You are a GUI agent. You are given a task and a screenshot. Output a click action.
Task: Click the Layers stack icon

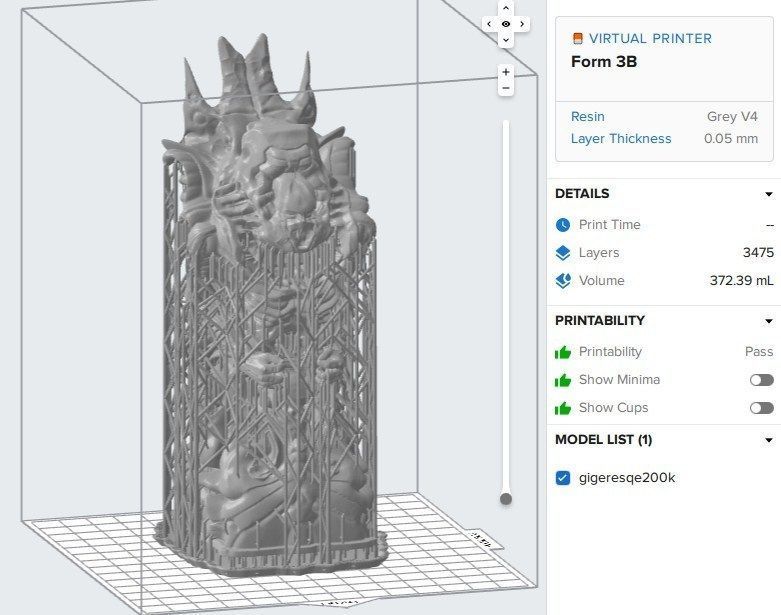pos(563,253)
